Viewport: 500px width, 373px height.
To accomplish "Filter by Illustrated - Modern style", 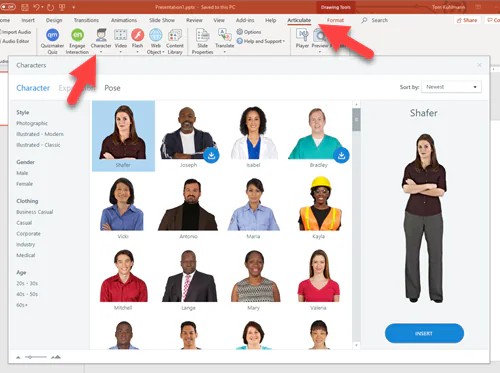I will 40,134.
